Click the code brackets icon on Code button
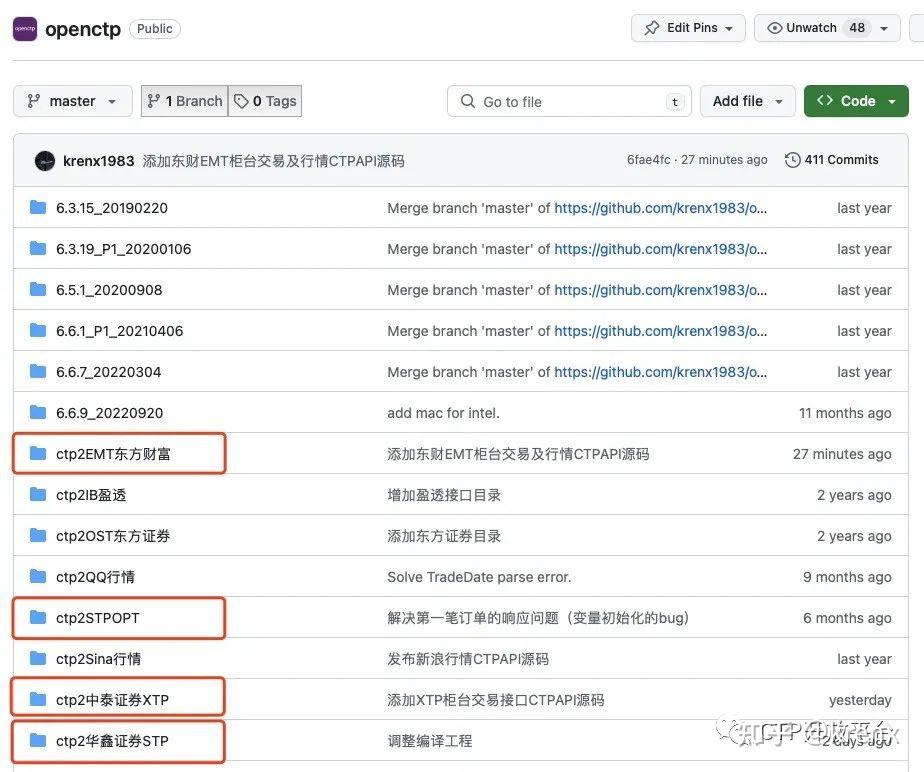 825,101
